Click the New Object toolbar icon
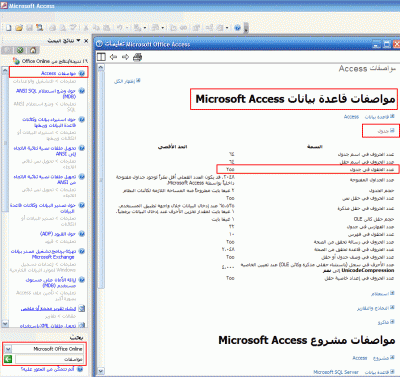Screen dimensions: 400x377 (x=220, y=28)
